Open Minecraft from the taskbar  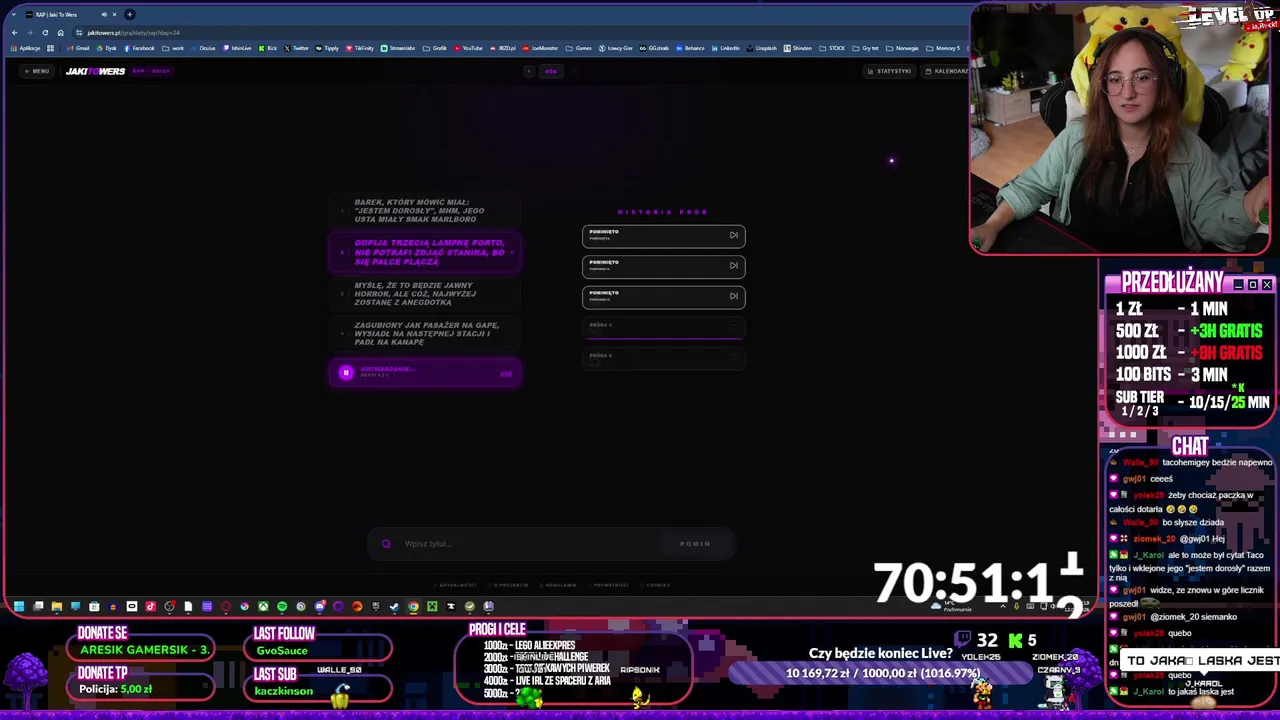click(432, 606)
